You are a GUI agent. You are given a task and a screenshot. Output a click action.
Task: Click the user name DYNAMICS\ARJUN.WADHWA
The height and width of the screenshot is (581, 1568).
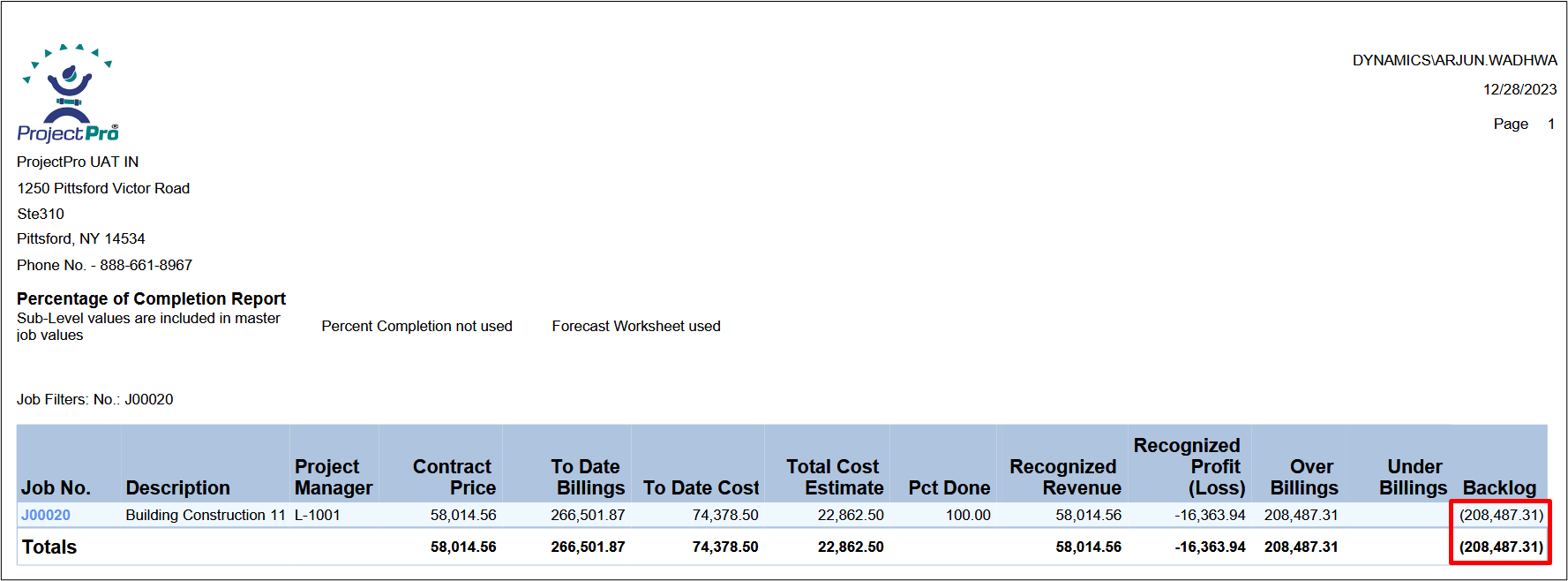1455,60
